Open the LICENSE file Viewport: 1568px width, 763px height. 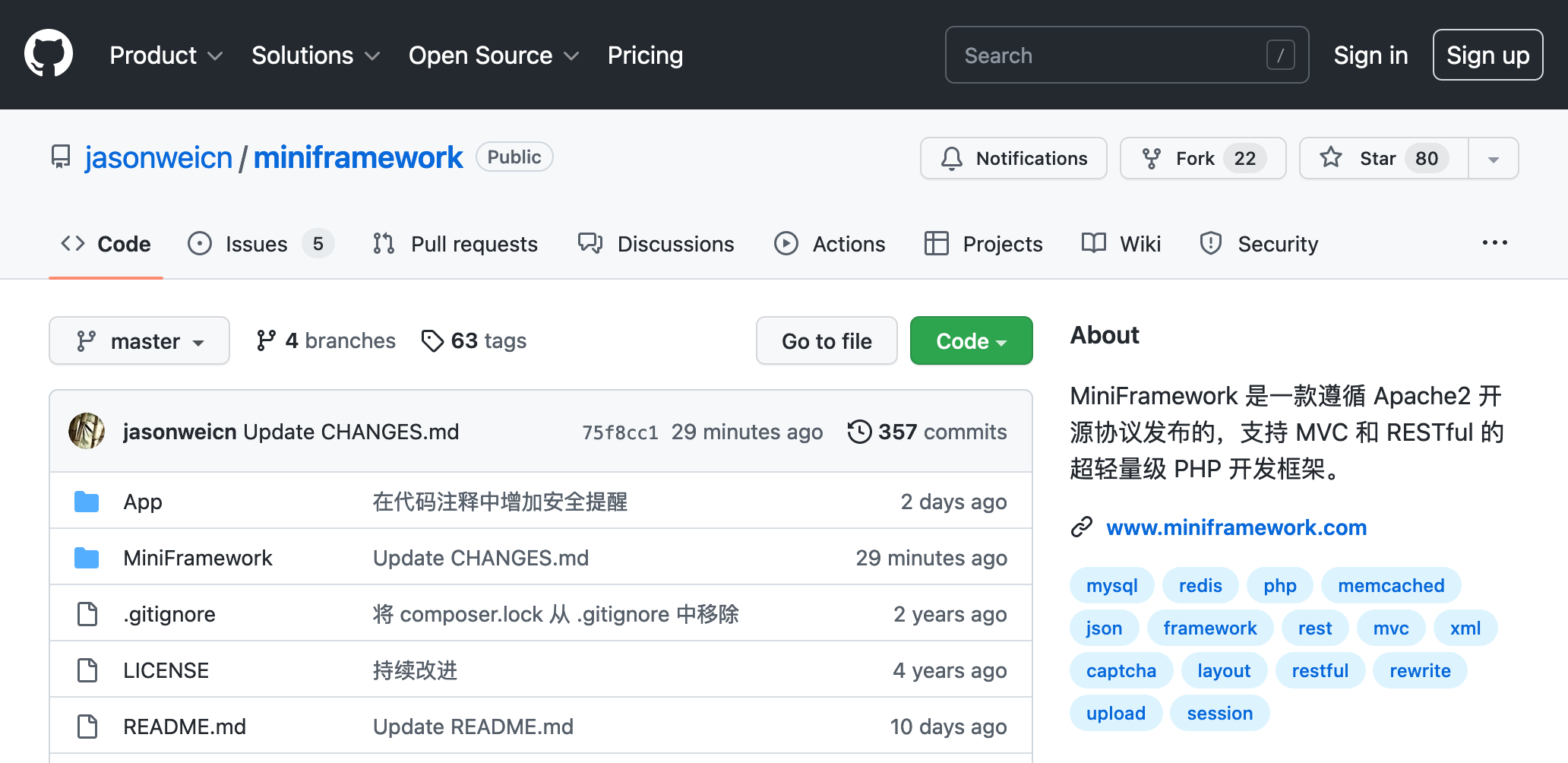[x=166, y=670]
